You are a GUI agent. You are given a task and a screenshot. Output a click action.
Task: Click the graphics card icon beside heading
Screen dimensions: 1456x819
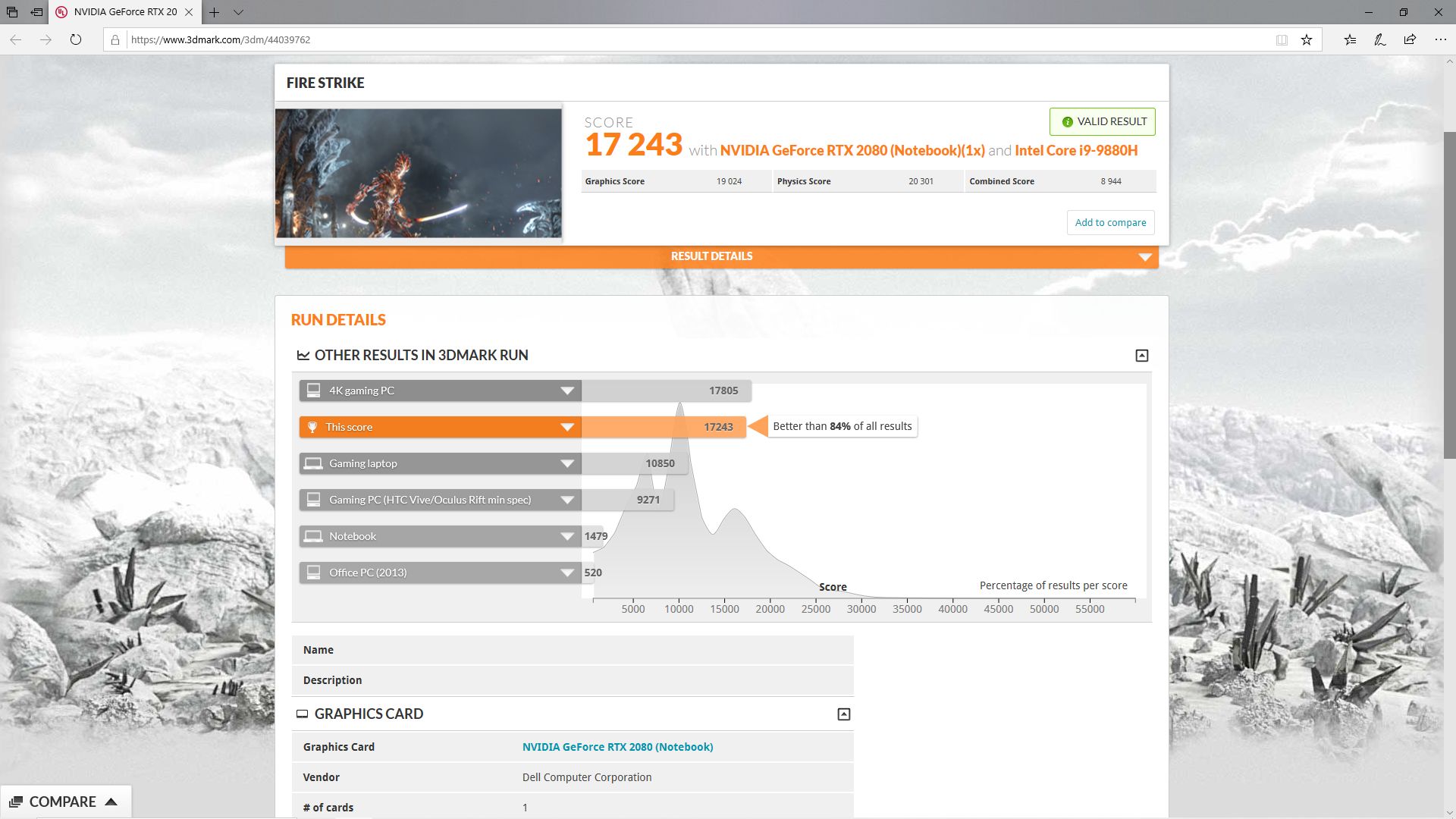tap(302, 714)
